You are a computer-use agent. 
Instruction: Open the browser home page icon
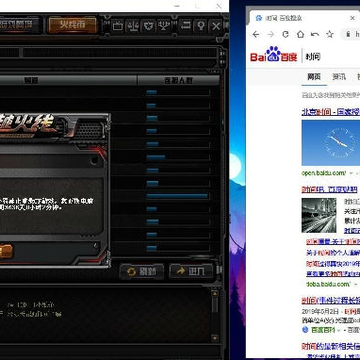click(x=300, y=34)
